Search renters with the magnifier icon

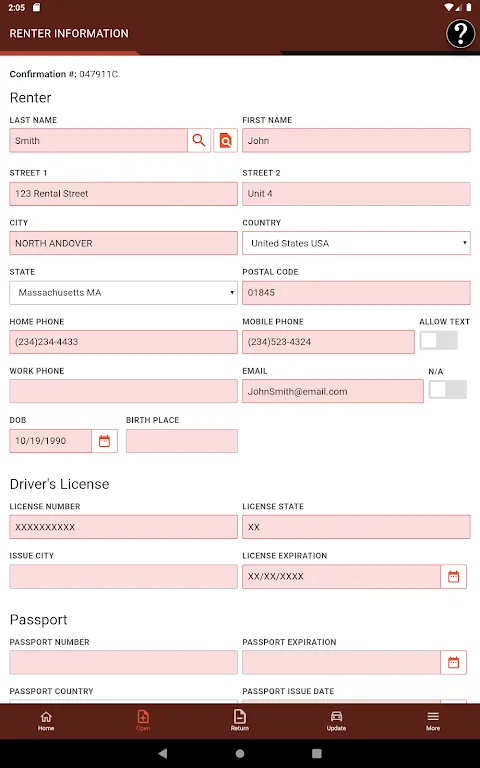(x=199, y=141)
